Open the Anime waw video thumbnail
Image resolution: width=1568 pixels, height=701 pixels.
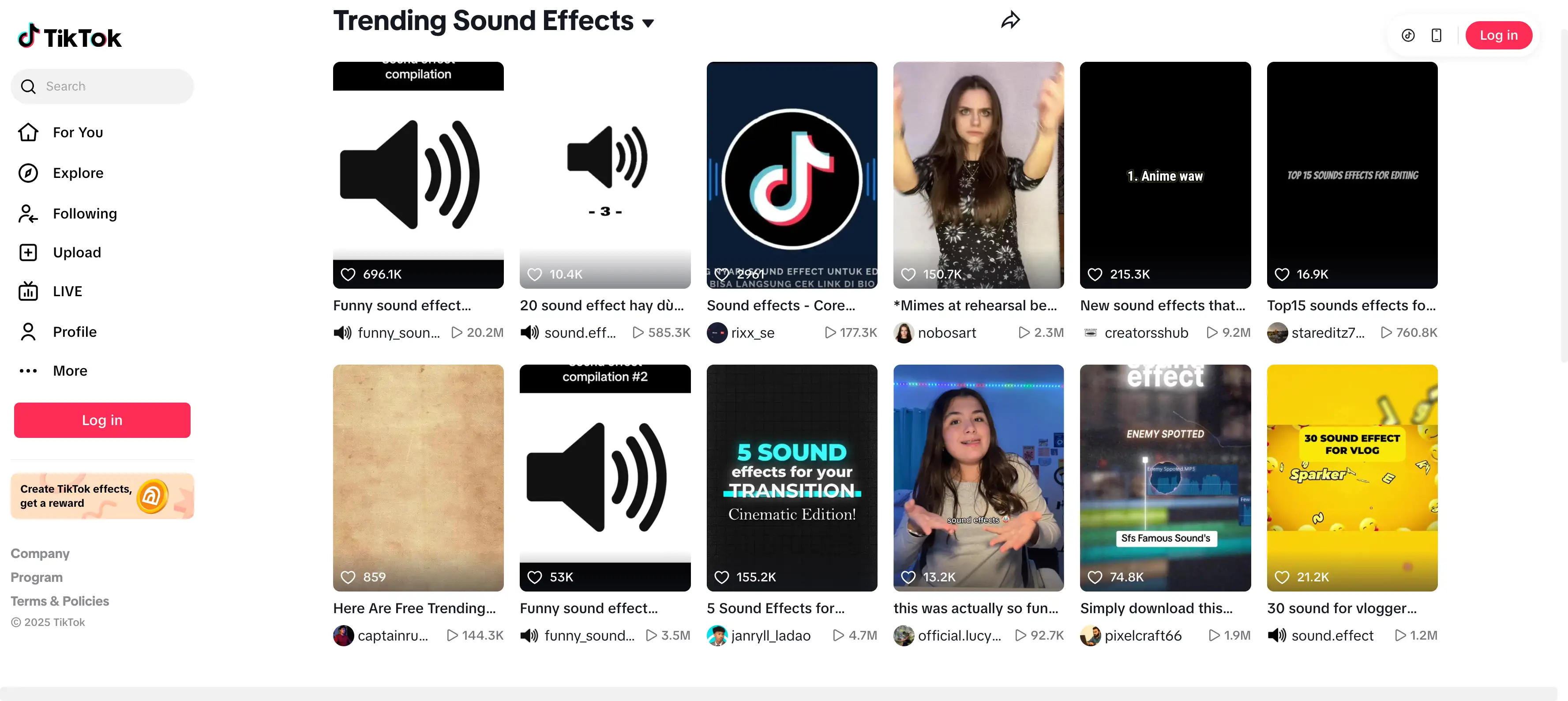[1166, 175]
